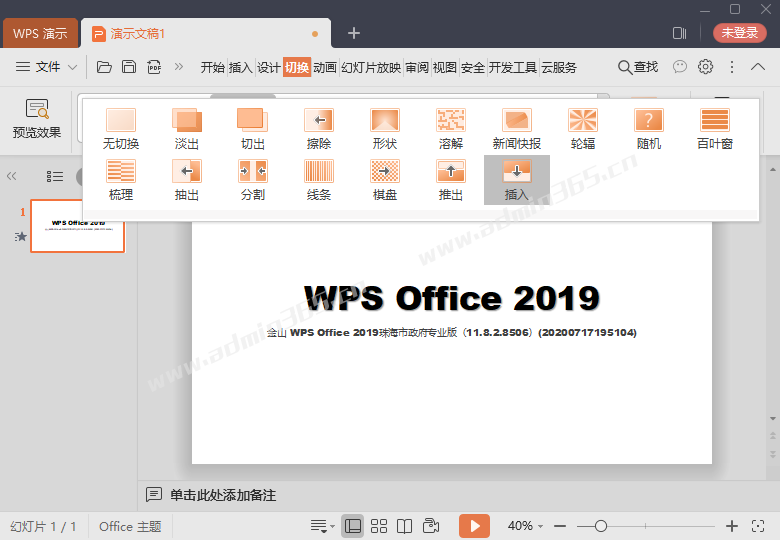This screenshot has height=540, width=780.
Task: Start slideshow with the orange play button
Action: (x=475, y=526)
